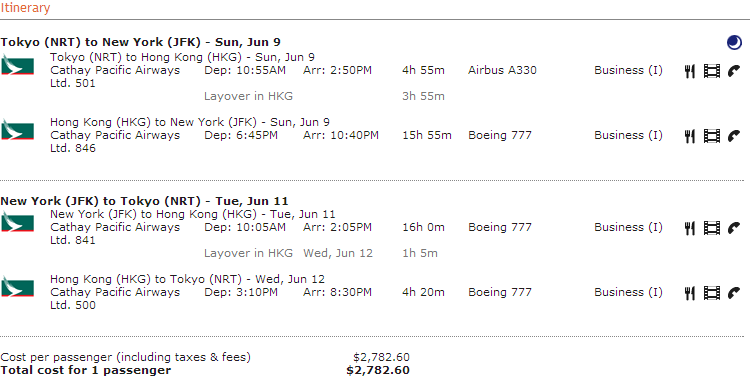Click Cathay Pacific logo beside flight 841
This screenshot has height=377, width=752.
coord(17,222)
